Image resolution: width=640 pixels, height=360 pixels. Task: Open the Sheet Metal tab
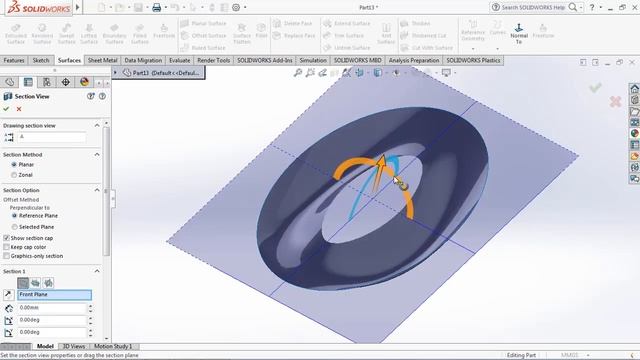click(x=102, y=60)
